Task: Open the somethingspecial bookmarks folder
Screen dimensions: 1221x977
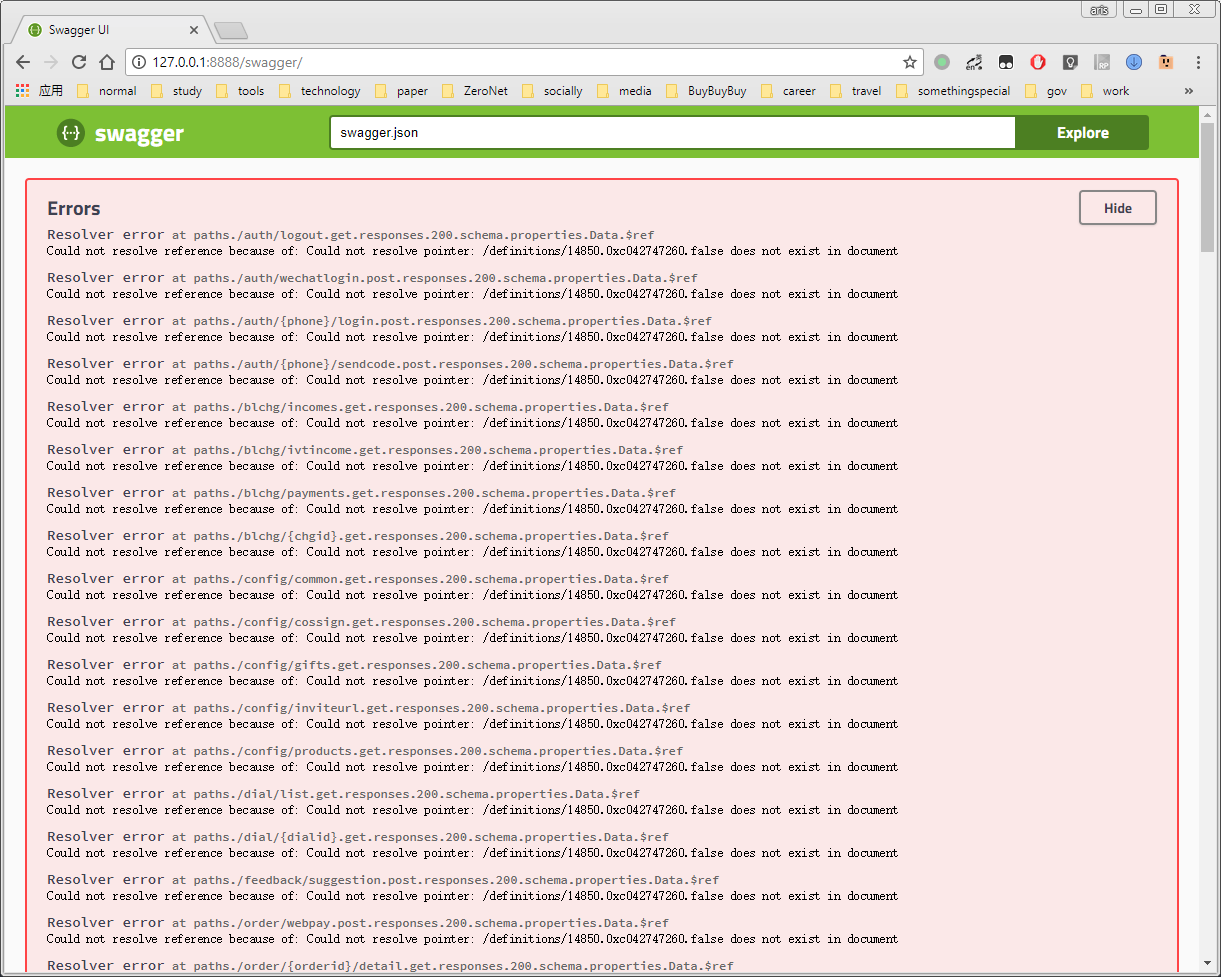Action: tap(954, 91)
